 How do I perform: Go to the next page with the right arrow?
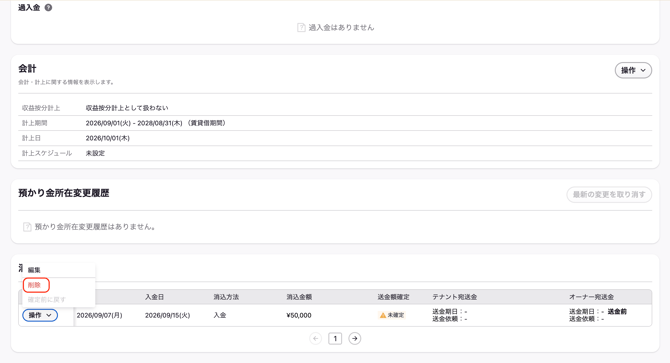tap(354, 339)
